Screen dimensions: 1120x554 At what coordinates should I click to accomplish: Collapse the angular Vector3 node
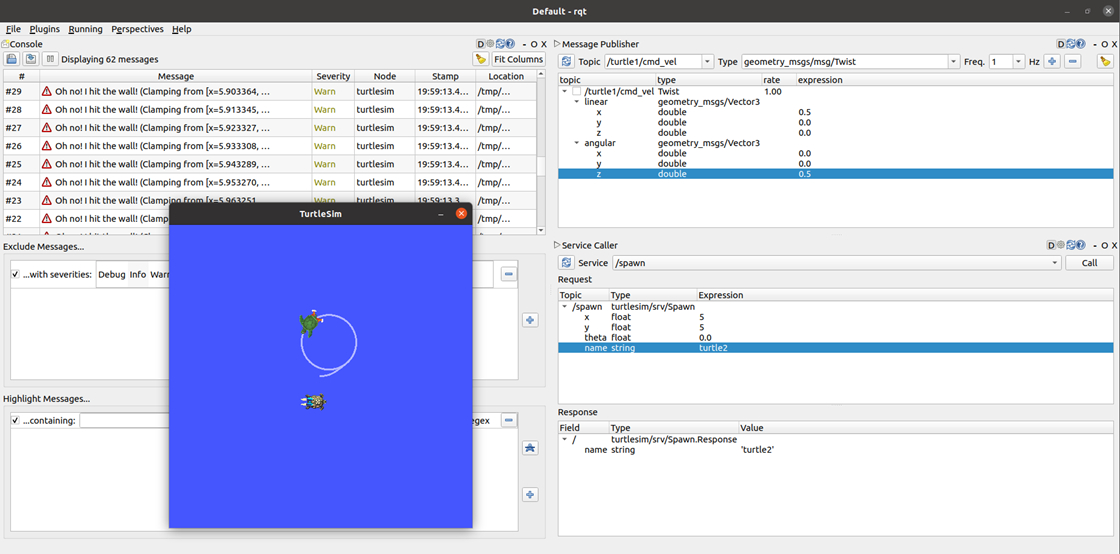(577, 143)
